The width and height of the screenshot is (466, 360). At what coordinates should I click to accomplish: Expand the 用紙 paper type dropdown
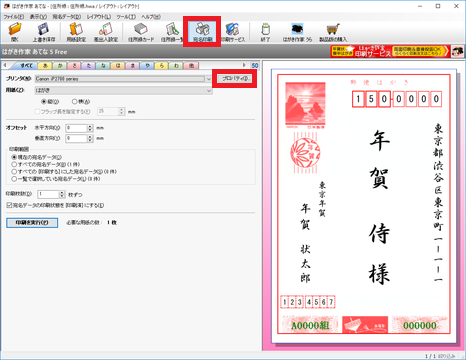click(x=209, y=90)
